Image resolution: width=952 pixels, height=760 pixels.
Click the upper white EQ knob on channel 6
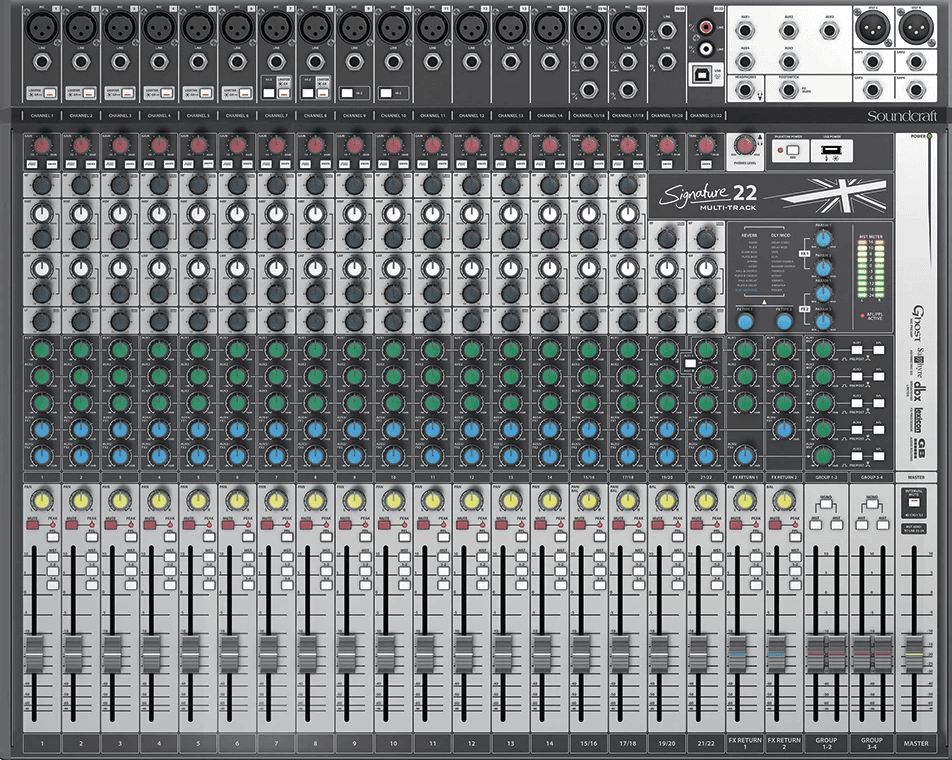point(237,214)
